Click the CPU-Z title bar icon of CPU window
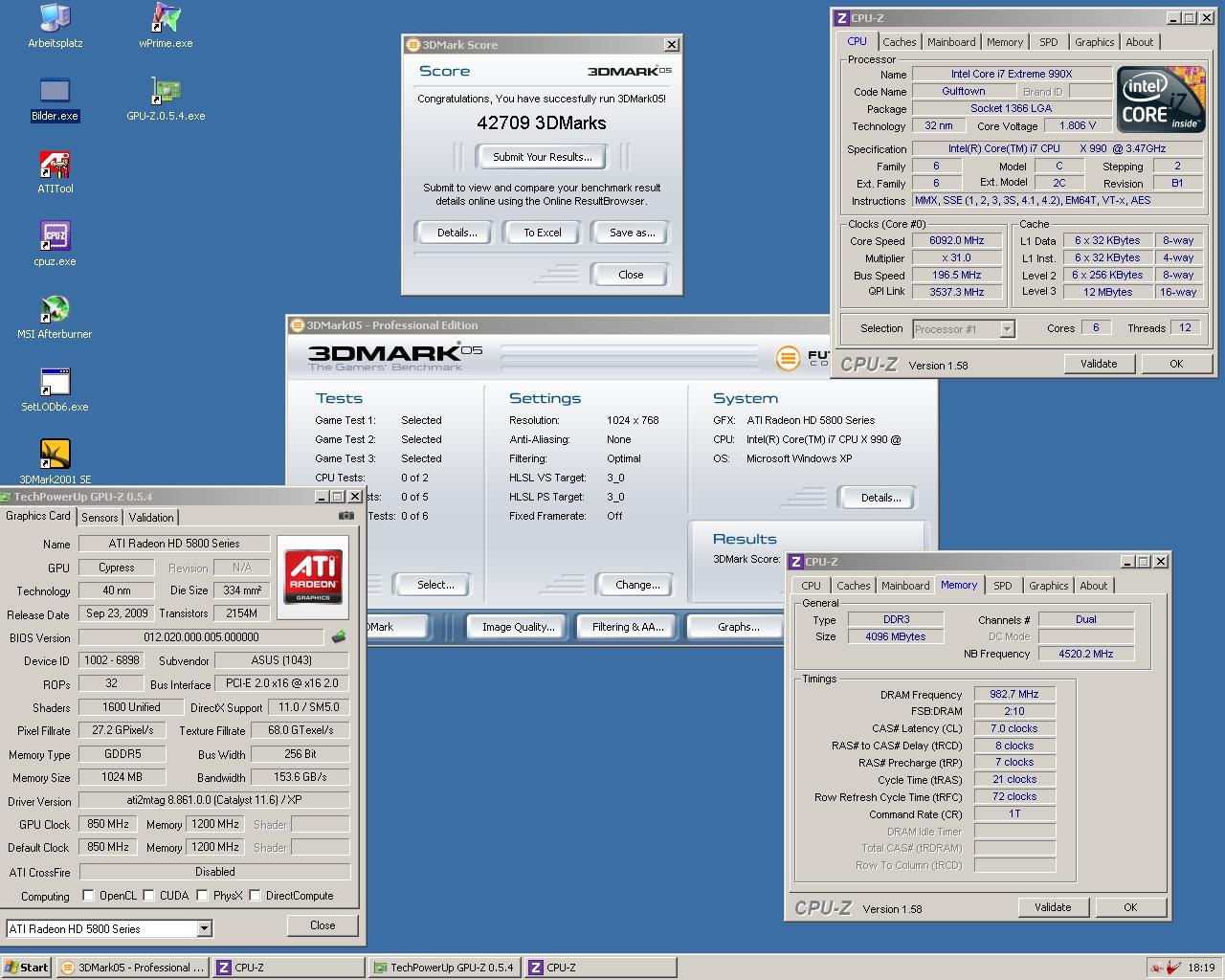The width and height of the screenshot is (1225, 980). coord(841,17)
